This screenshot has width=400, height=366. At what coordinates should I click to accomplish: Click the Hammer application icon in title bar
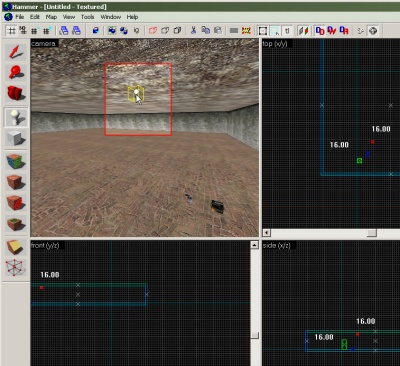point(6,6)
